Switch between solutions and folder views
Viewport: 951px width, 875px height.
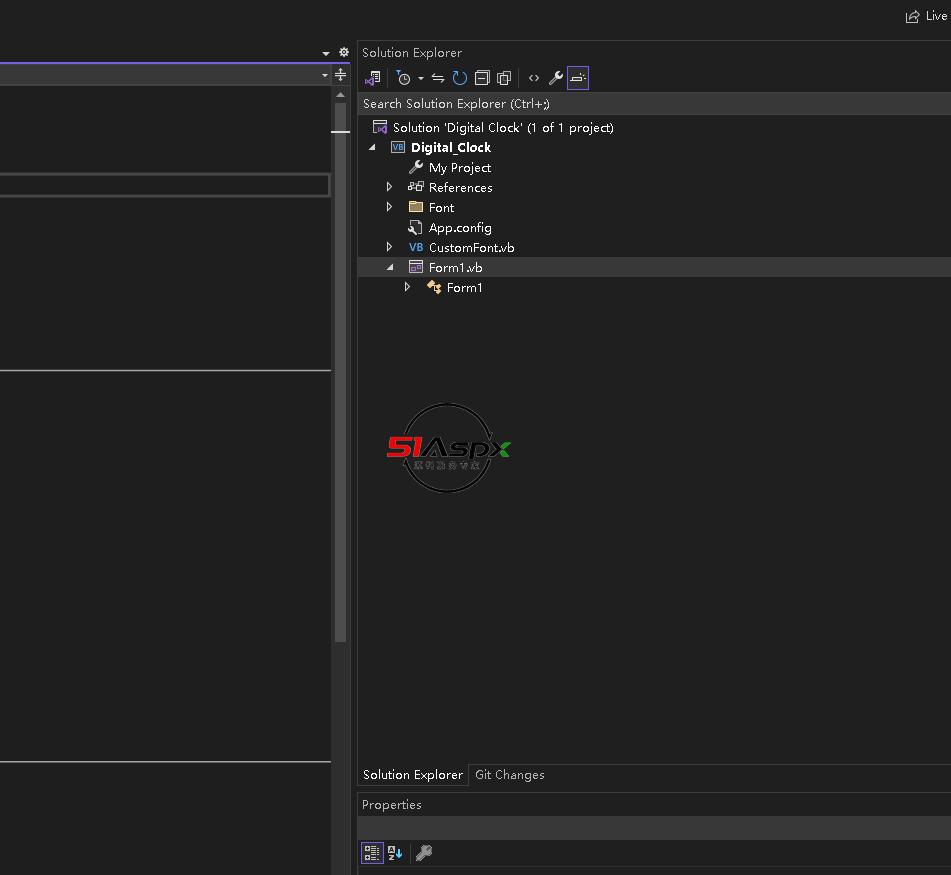[373, 78]
